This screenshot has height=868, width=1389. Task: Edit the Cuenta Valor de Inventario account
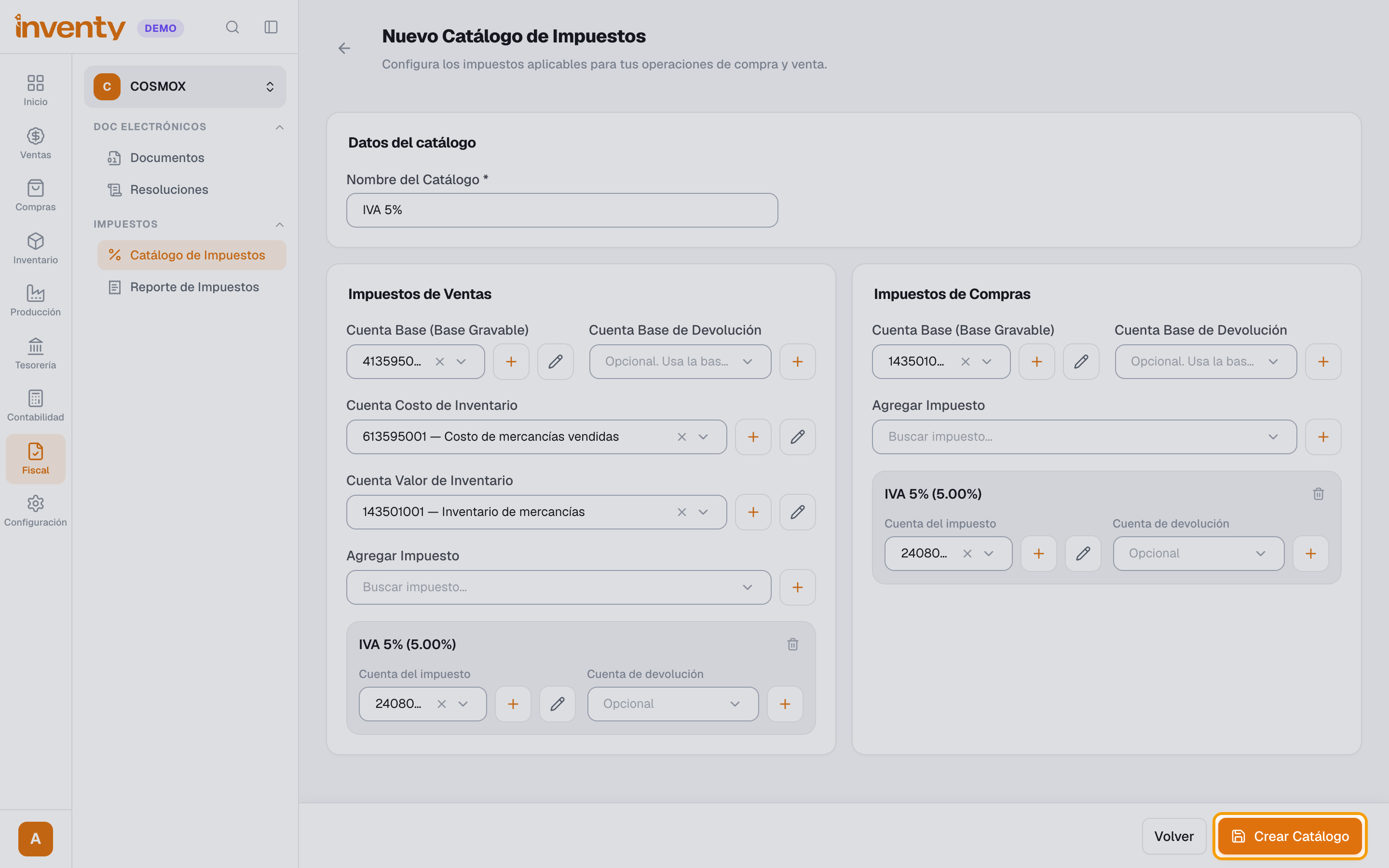click(x=797, y=512)
